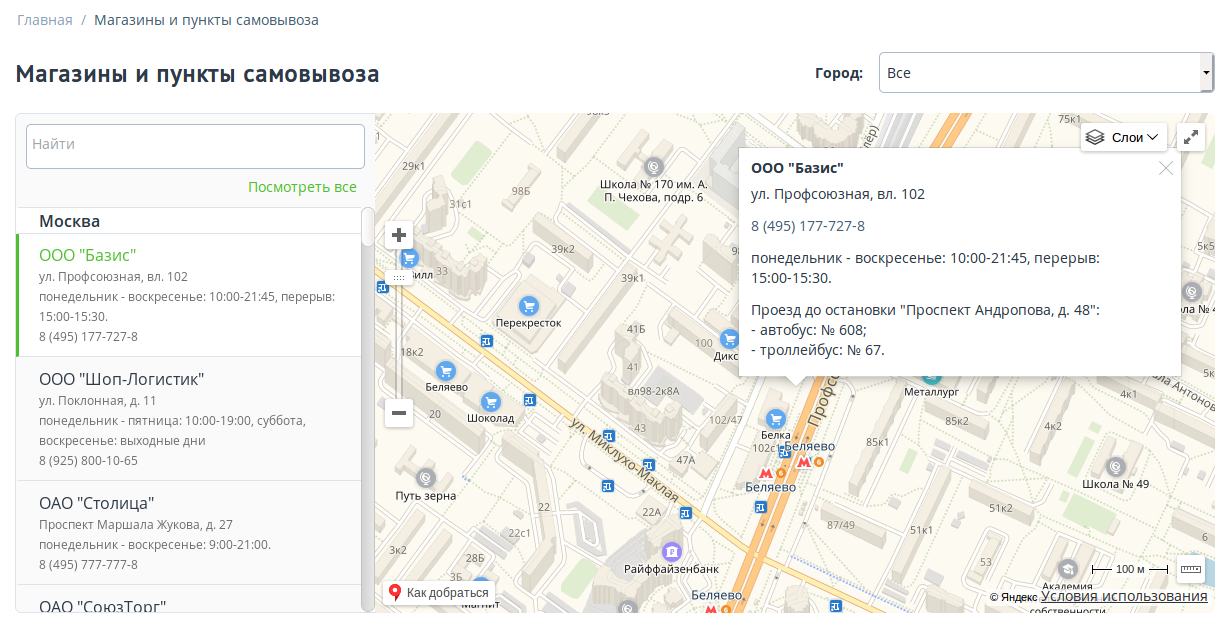Close the ООО "Базис" info balloon
This screenshot has width=1225, height=630.
1165,168
